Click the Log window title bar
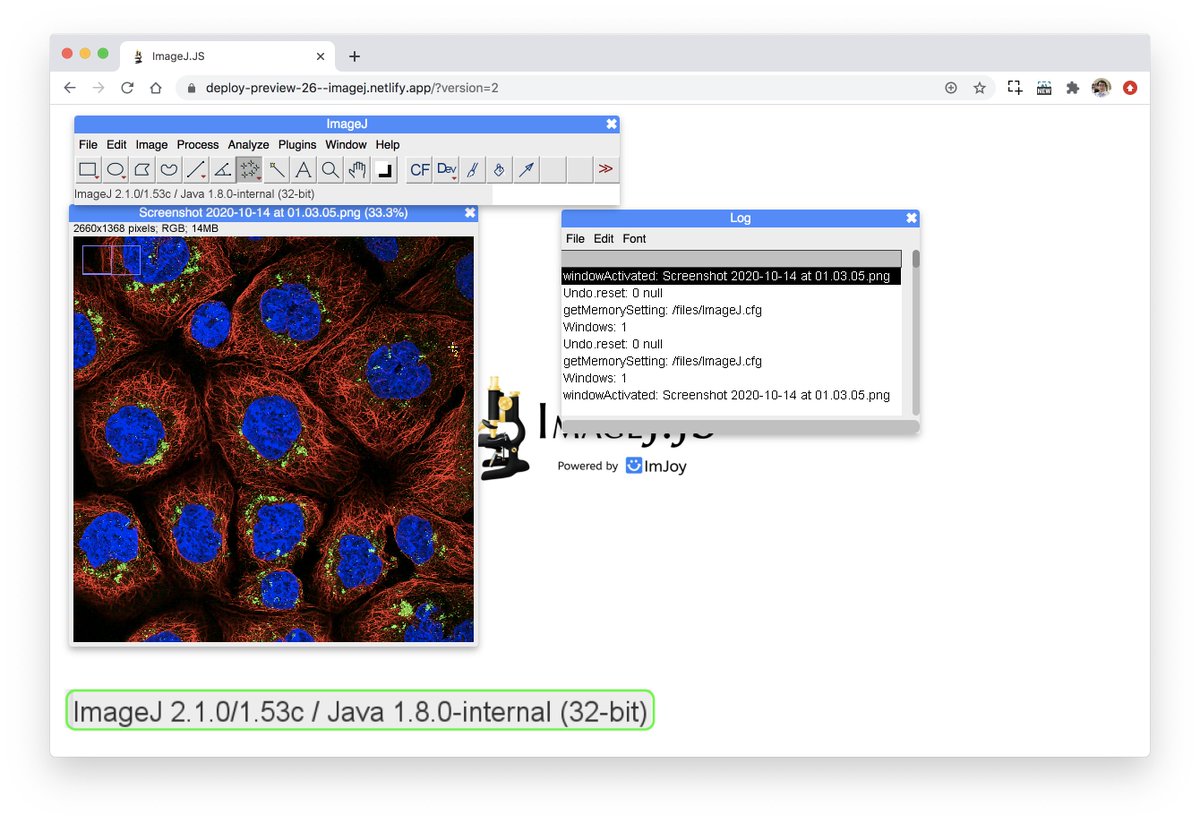 740,218
